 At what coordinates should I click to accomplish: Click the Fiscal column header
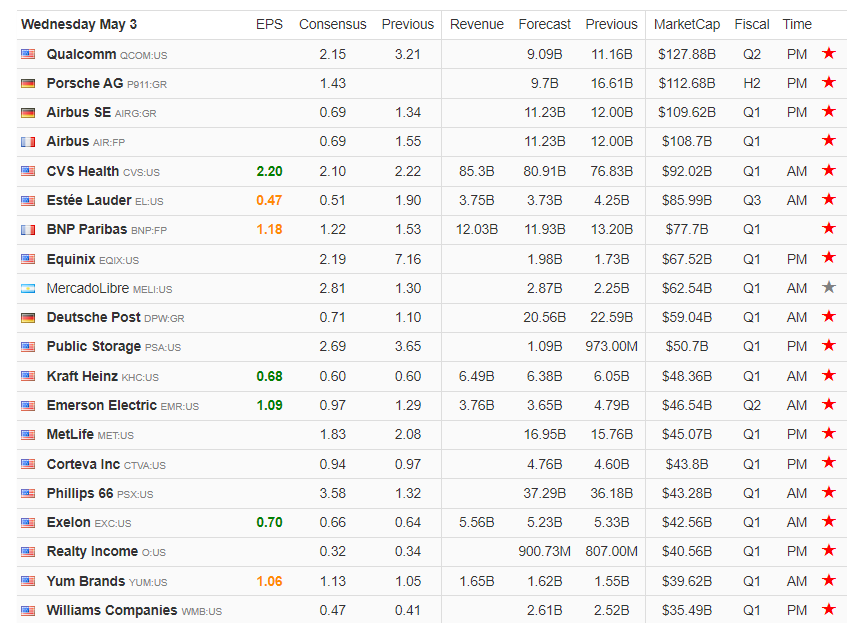tap(751, 24)
